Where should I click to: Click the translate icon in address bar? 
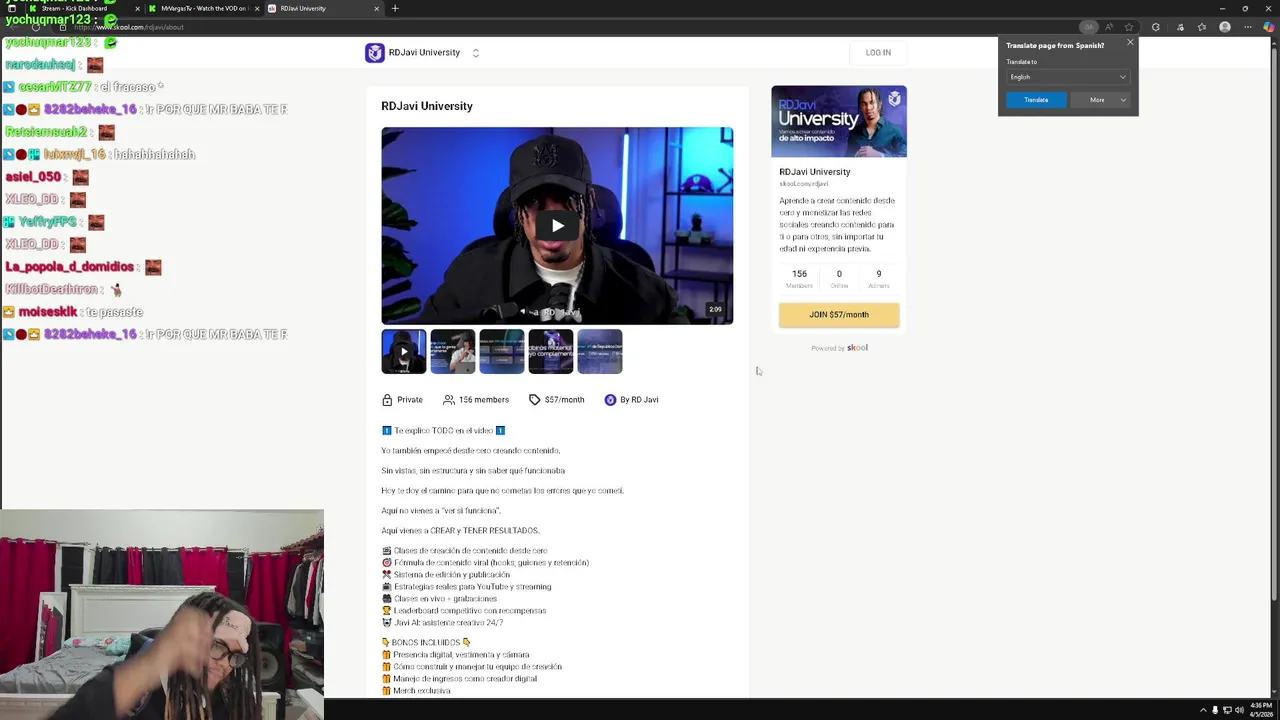[x=1089, y=27]
